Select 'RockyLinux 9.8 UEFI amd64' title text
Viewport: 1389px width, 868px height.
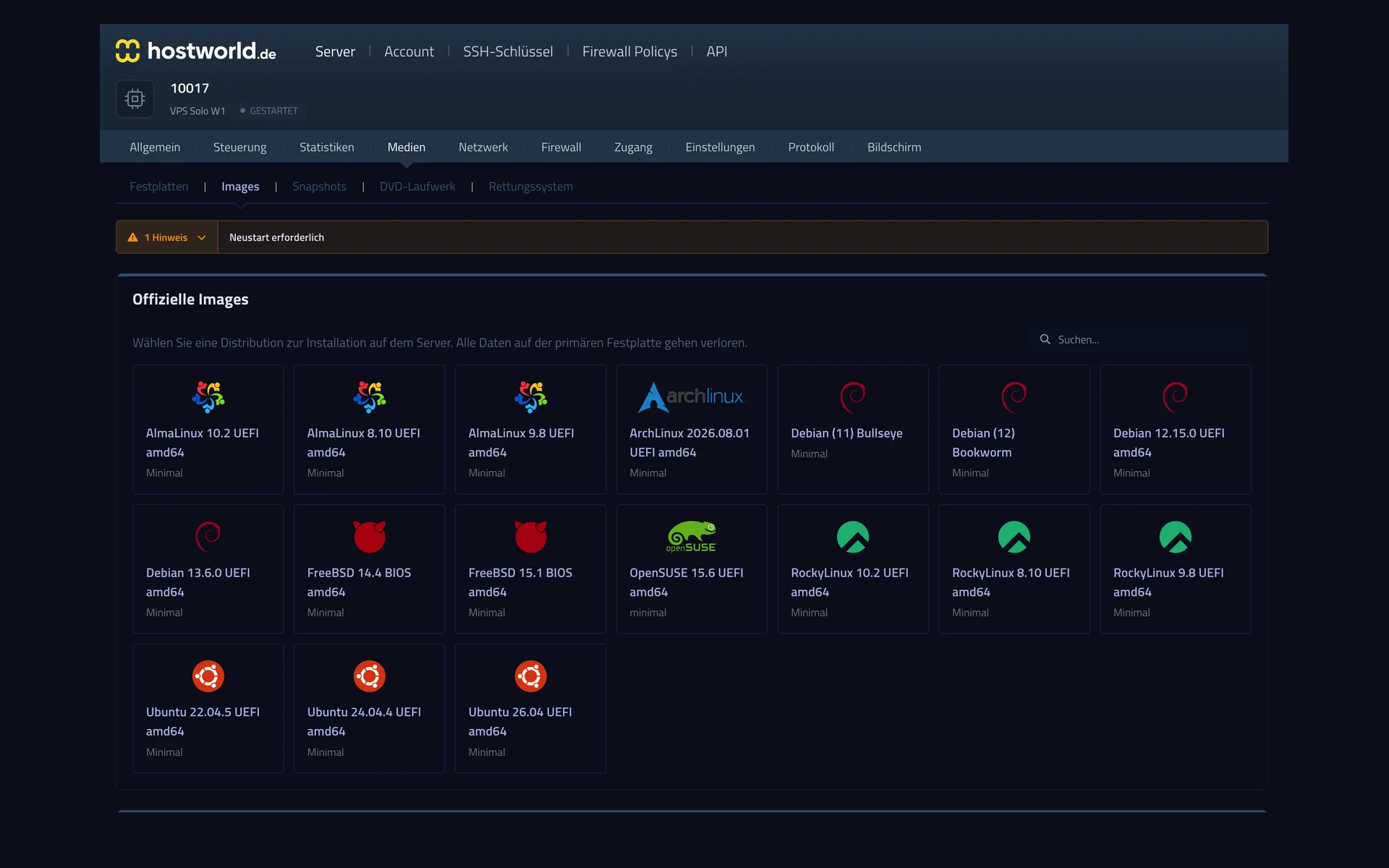[x=1168, y=582]
